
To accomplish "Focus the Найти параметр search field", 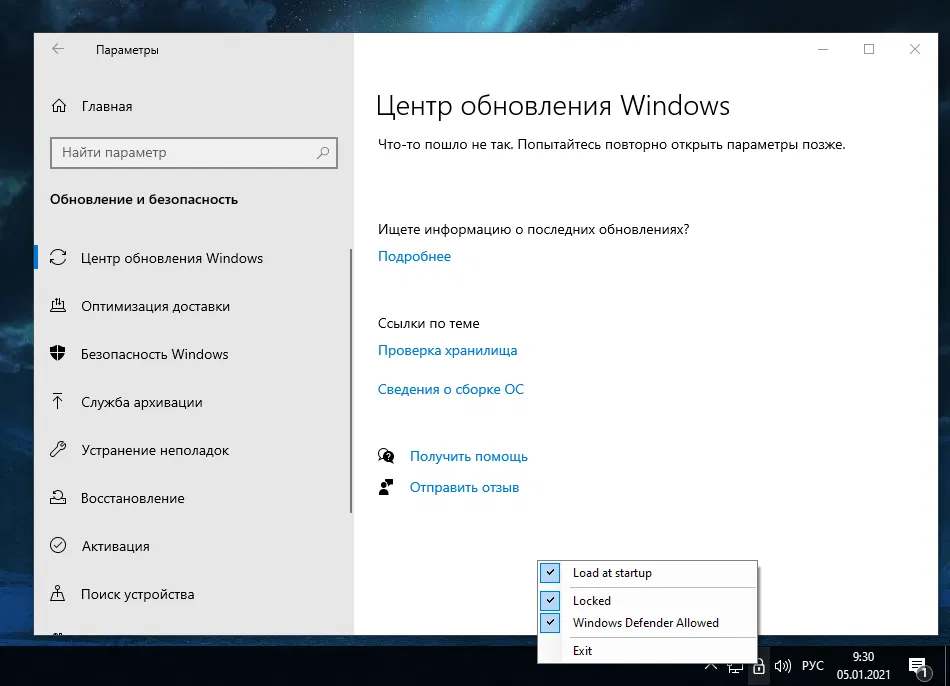I will [x=194, y=153].
